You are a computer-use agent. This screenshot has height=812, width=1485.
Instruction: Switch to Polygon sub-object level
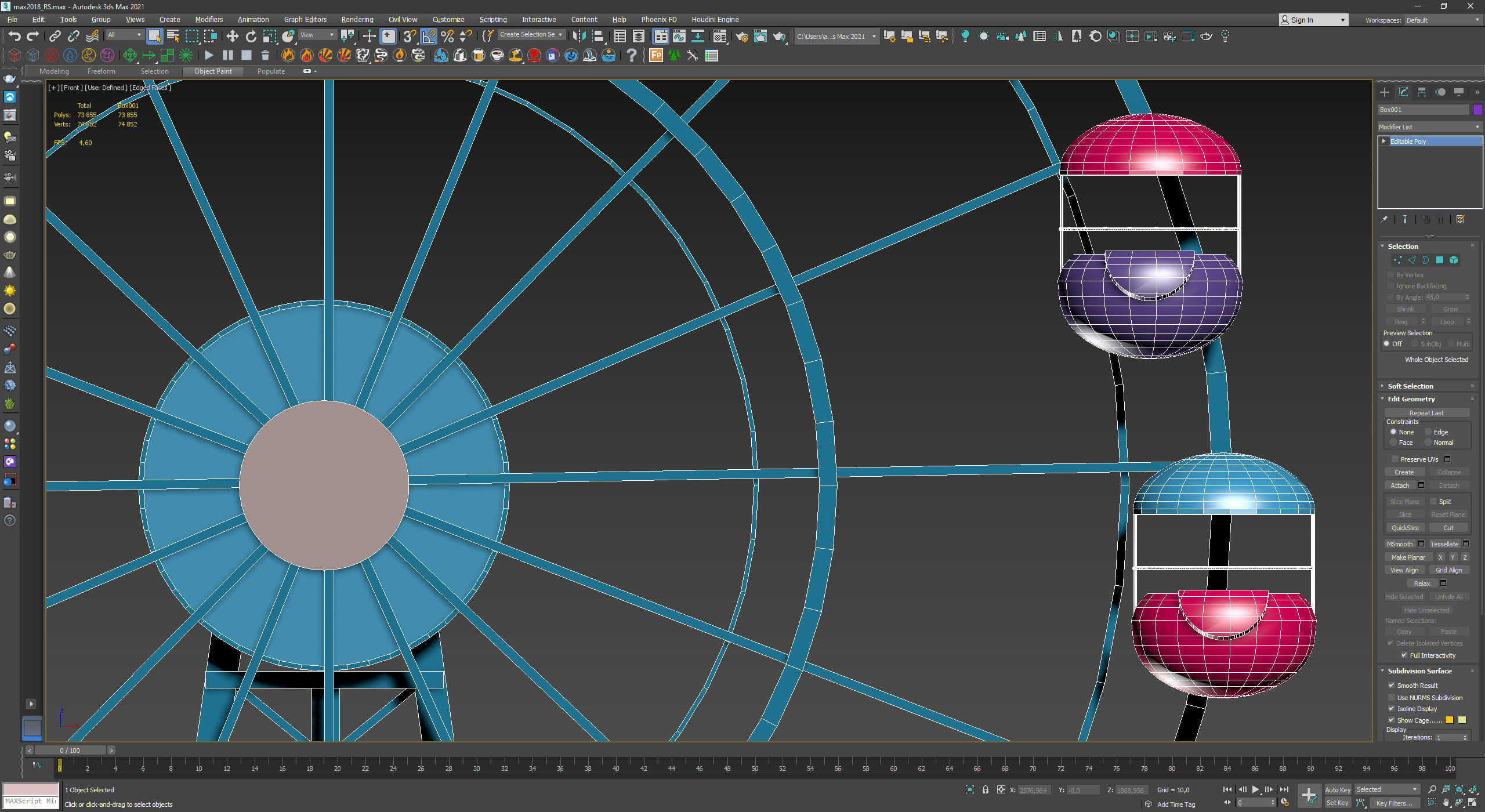point(1440,260)
